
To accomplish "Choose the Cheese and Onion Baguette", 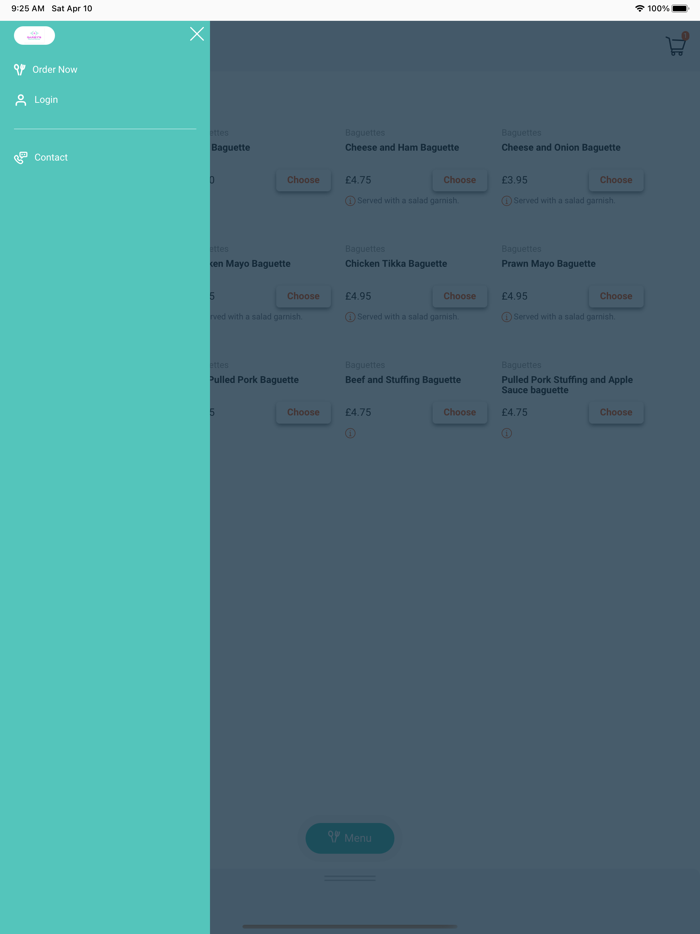I will [x=616, y=180].
